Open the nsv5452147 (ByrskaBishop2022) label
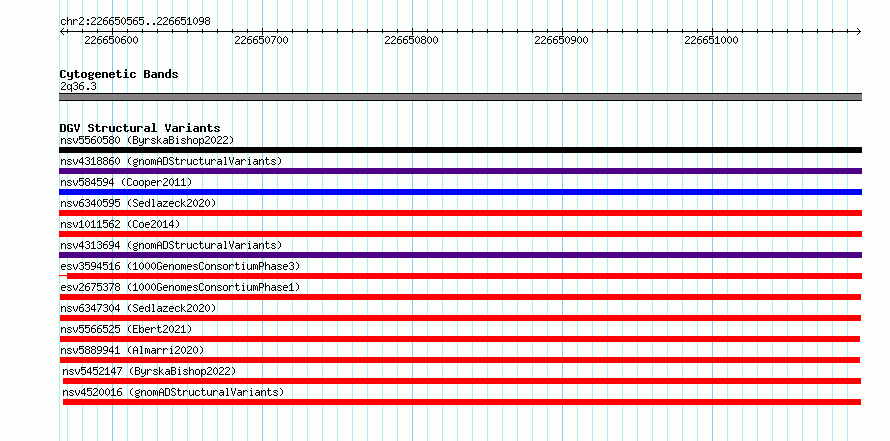The height and width of the screenshot is (441, 890). (x=149, y=371)
